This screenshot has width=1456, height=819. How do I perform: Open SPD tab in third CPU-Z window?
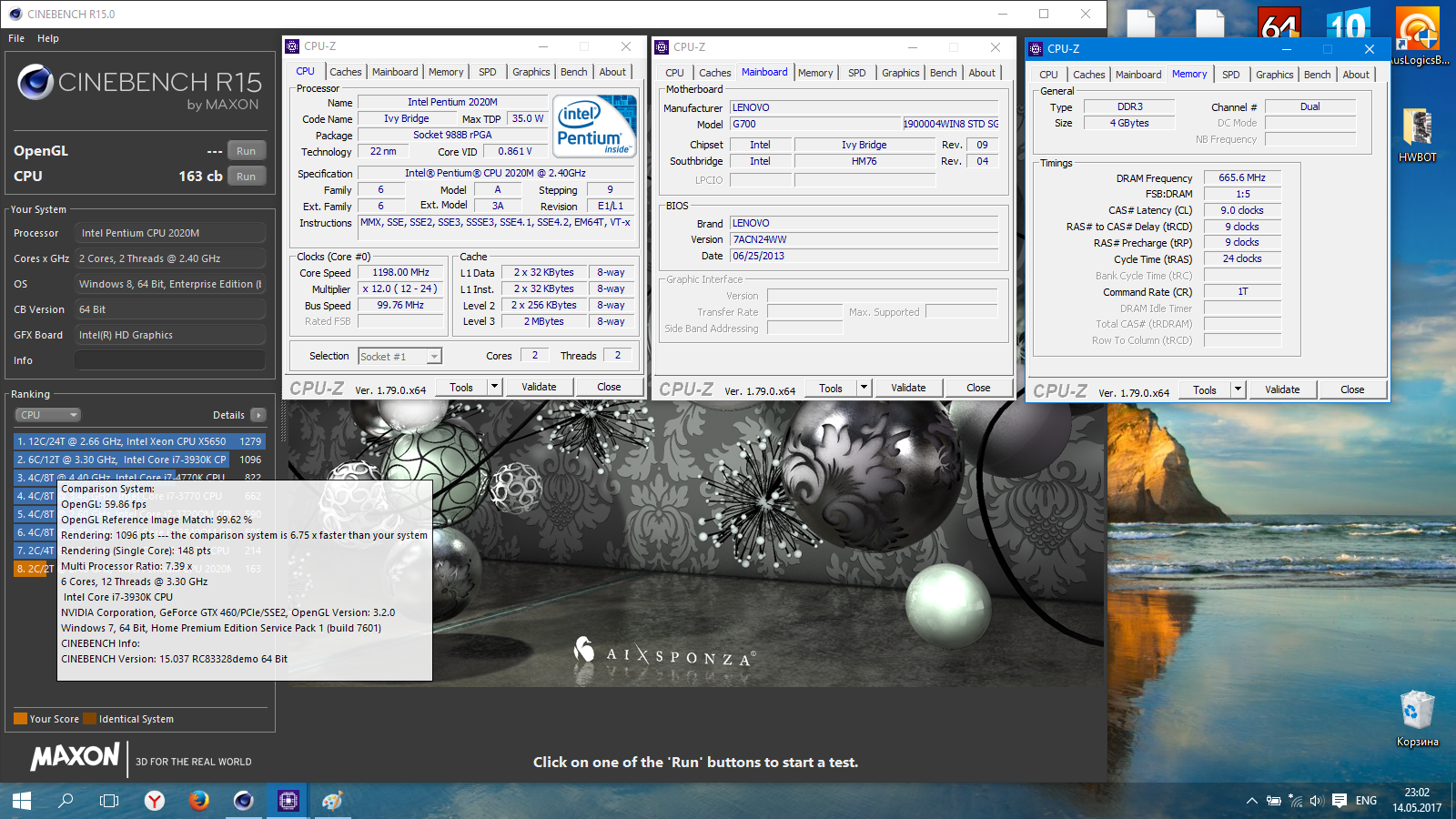click(x=1230, y=75)
